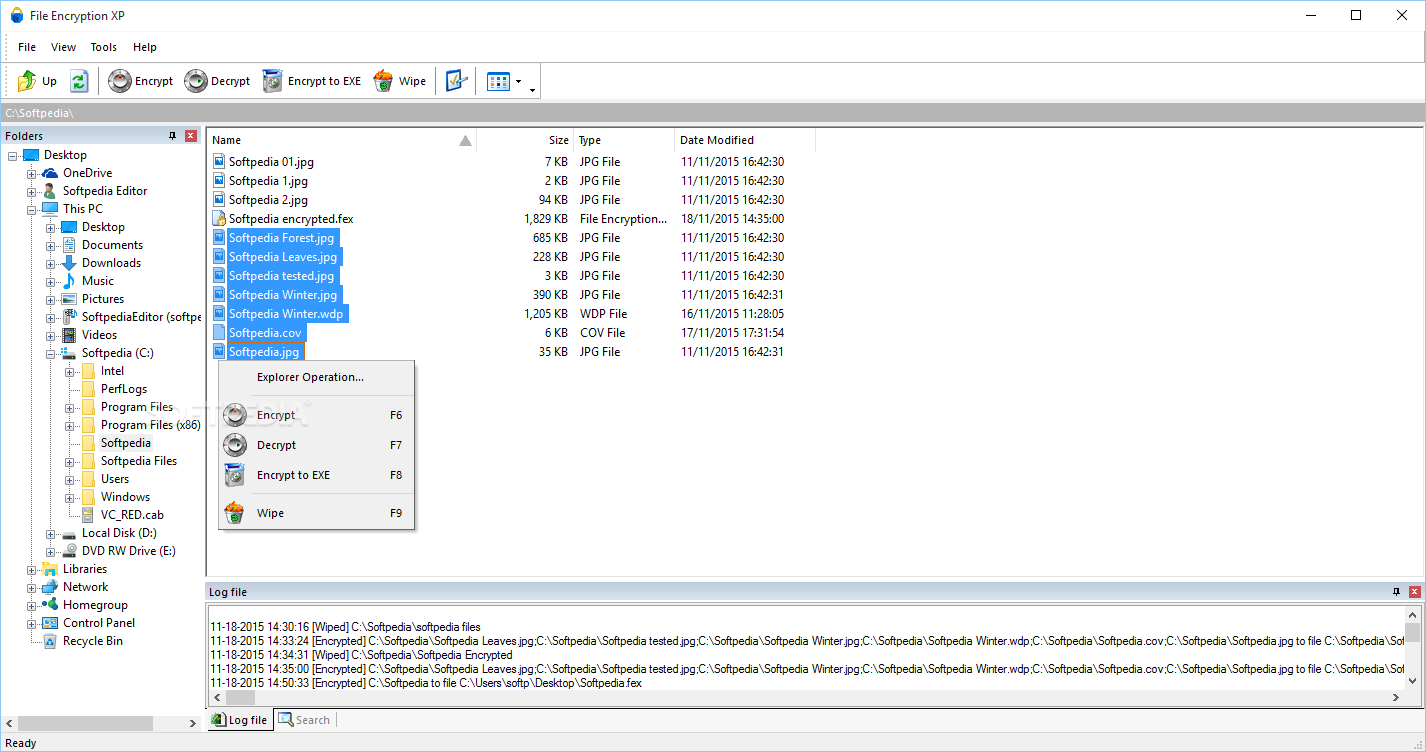This screenshot has height=752, width=1426.
Task: Open toolbar overflow options arrow
Action: click(533, 89)
